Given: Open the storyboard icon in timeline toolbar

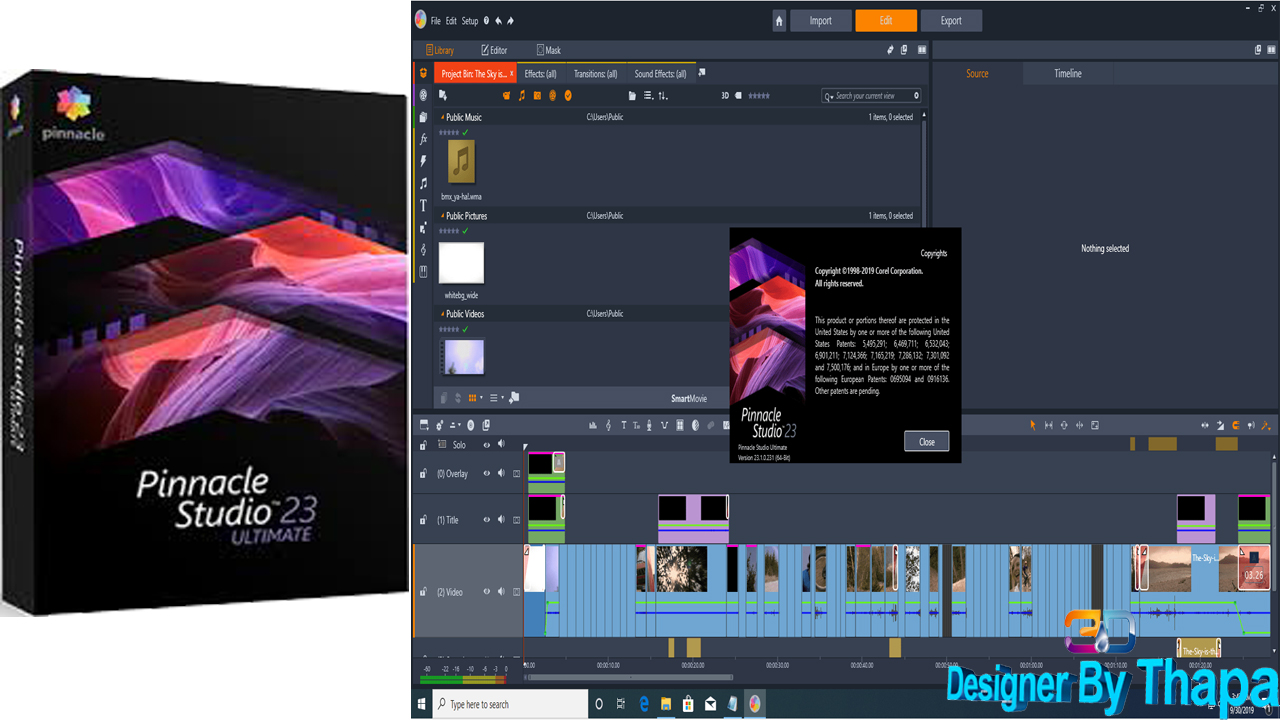Looking at the screenshot, I should [424, 426].
